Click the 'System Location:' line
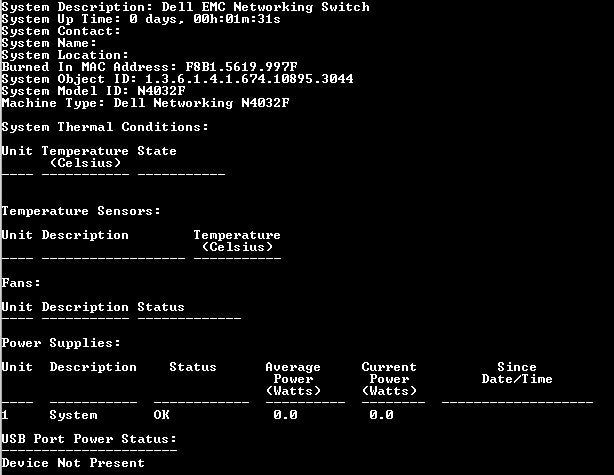The image size is (614, 475). [x=65, y=55]
